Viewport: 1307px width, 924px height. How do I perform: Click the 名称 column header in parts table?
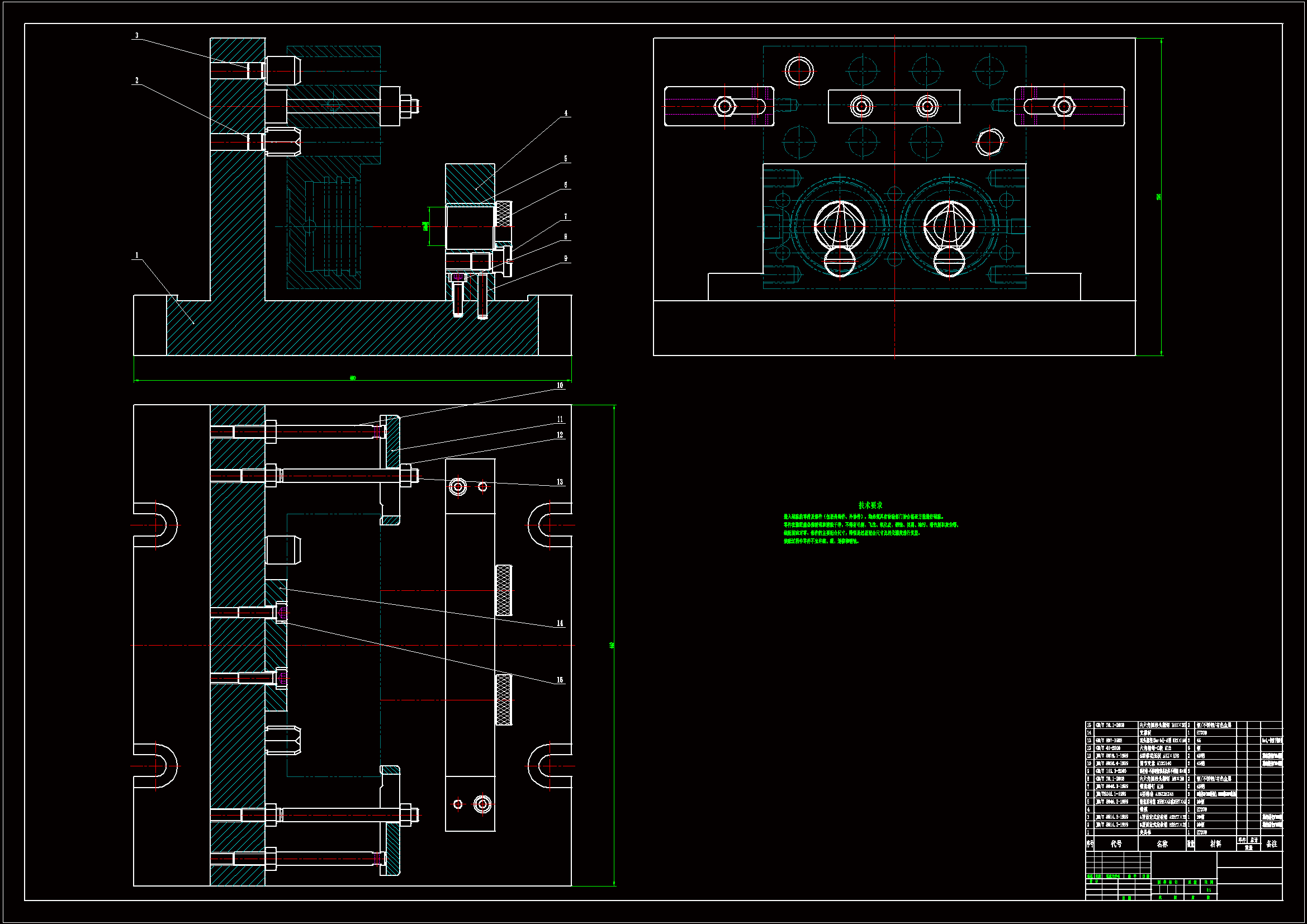click(x=1162, y=844)
